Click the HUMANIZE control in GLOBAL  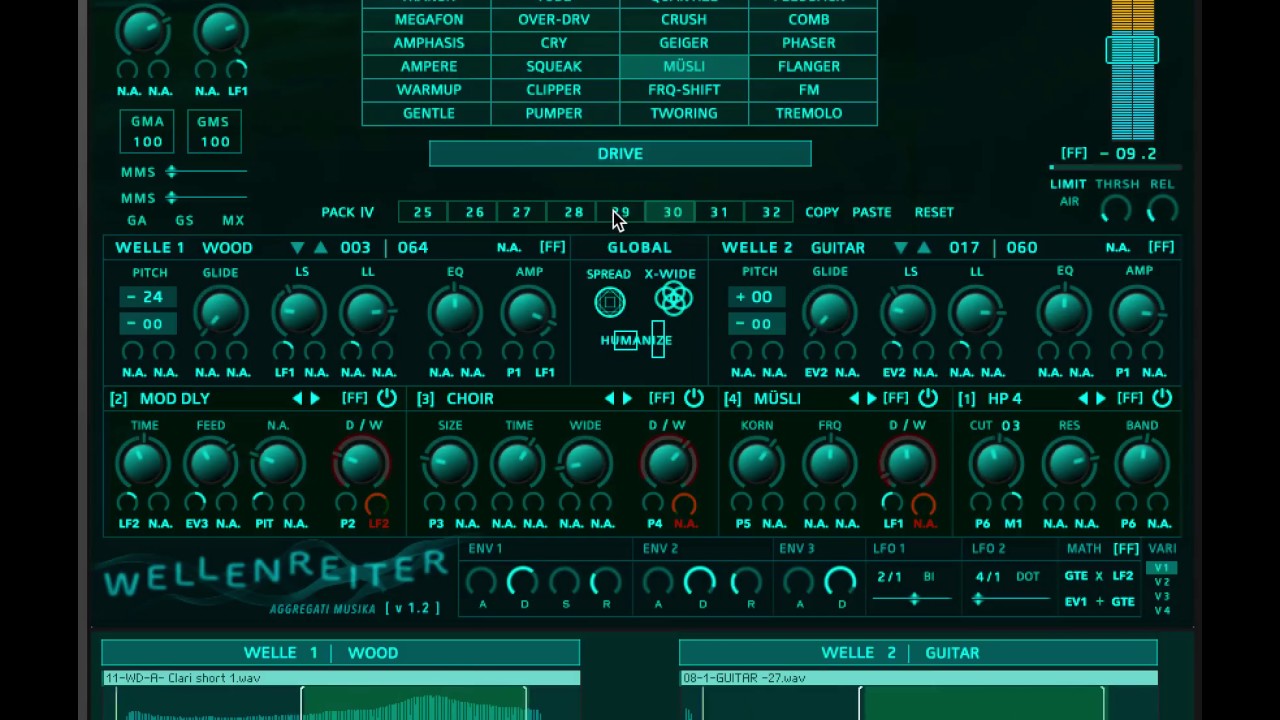[x=636, y=340]
